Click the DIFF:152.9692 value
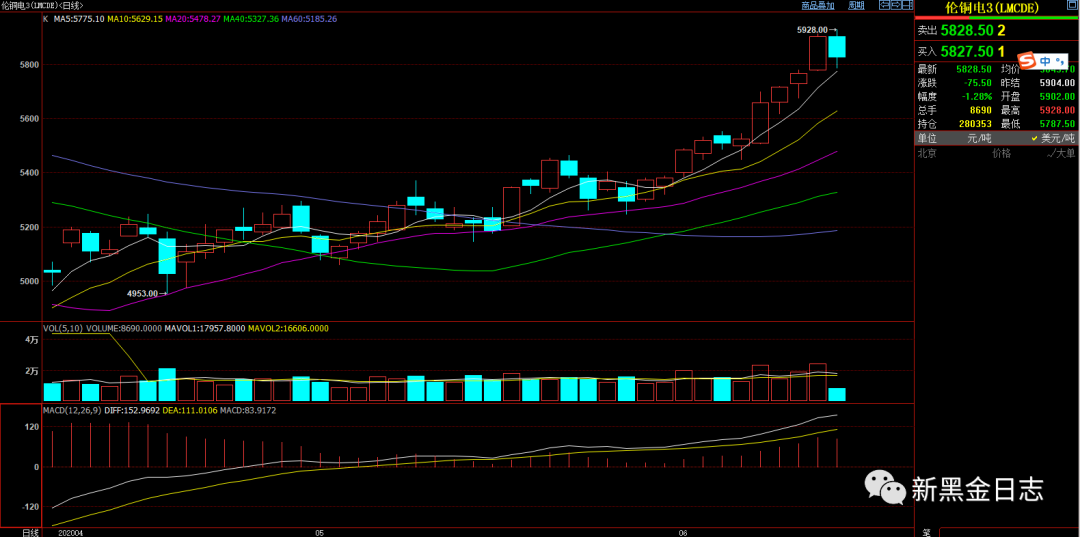 pos(131,410)
